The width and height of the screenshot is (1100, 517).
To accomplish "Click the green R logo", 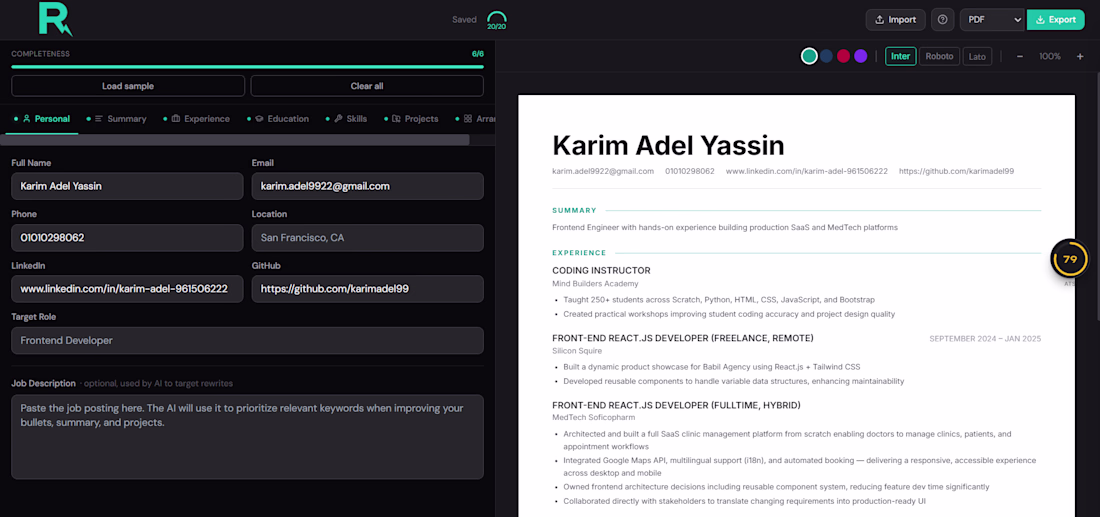I will coord(55,19).
